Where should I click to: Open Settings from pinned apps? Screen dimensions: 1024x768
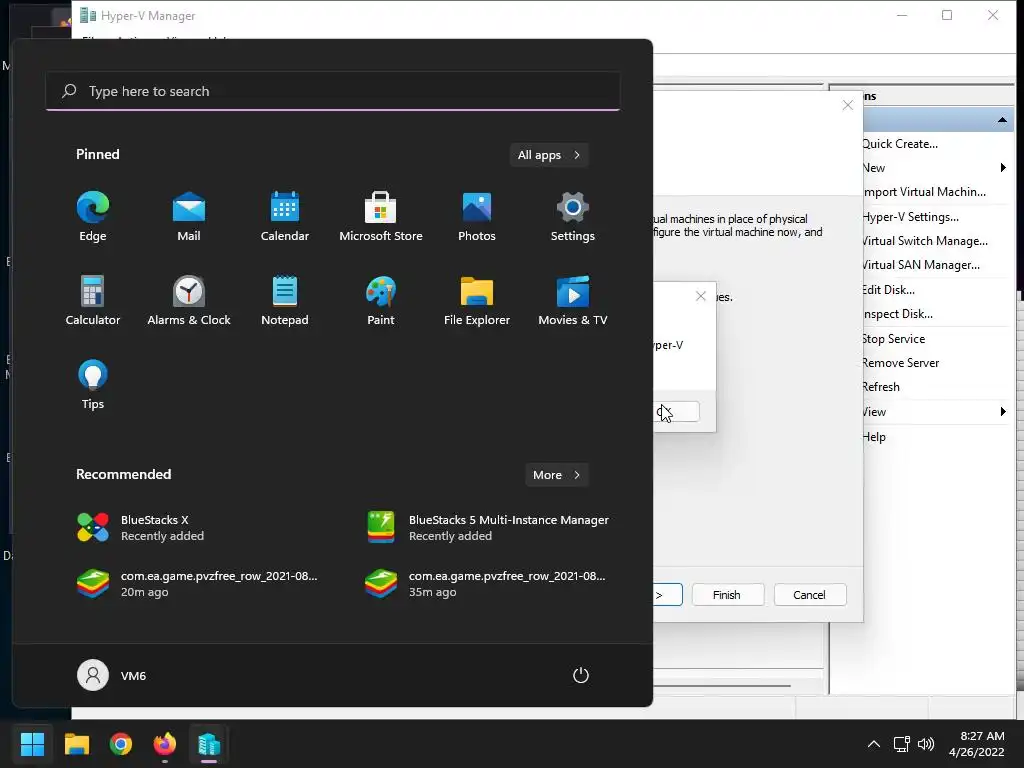click(x=573, y=216)
